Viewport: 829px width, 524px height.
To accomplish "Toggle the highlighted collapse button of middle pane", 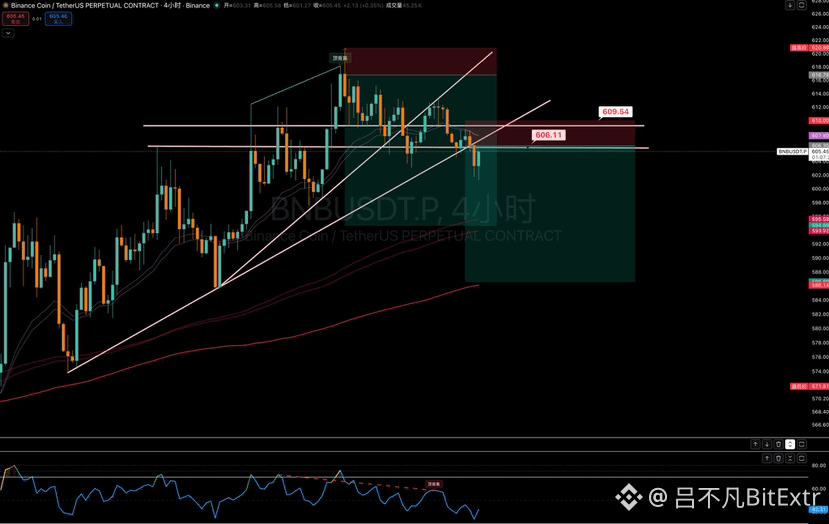I will pos(790,444).
